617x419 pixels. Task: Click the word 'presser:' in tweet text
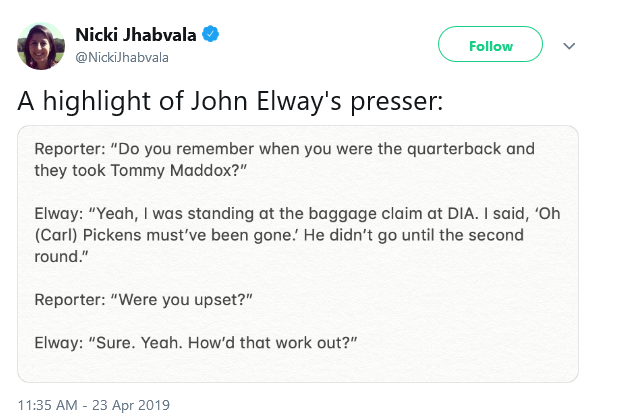(x=397, y=102)
